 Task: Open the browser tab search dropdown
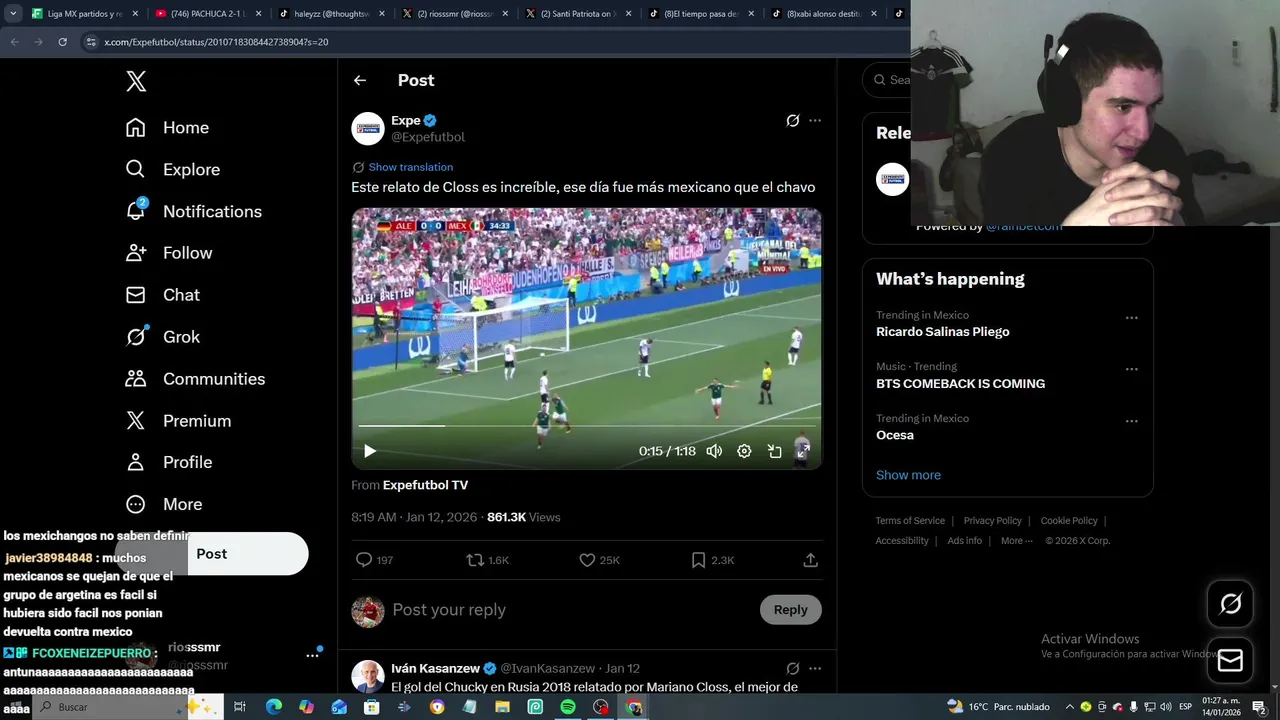(x=13, y=14)
